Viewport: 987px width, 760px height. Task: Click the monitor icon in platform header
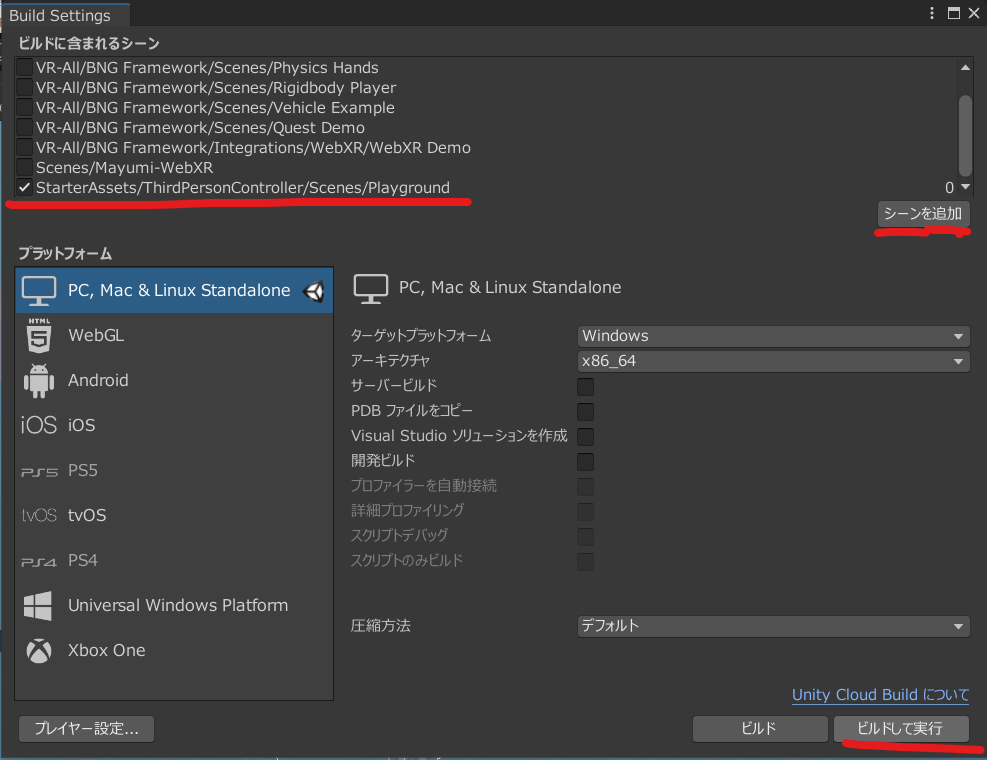click(370, 288)
